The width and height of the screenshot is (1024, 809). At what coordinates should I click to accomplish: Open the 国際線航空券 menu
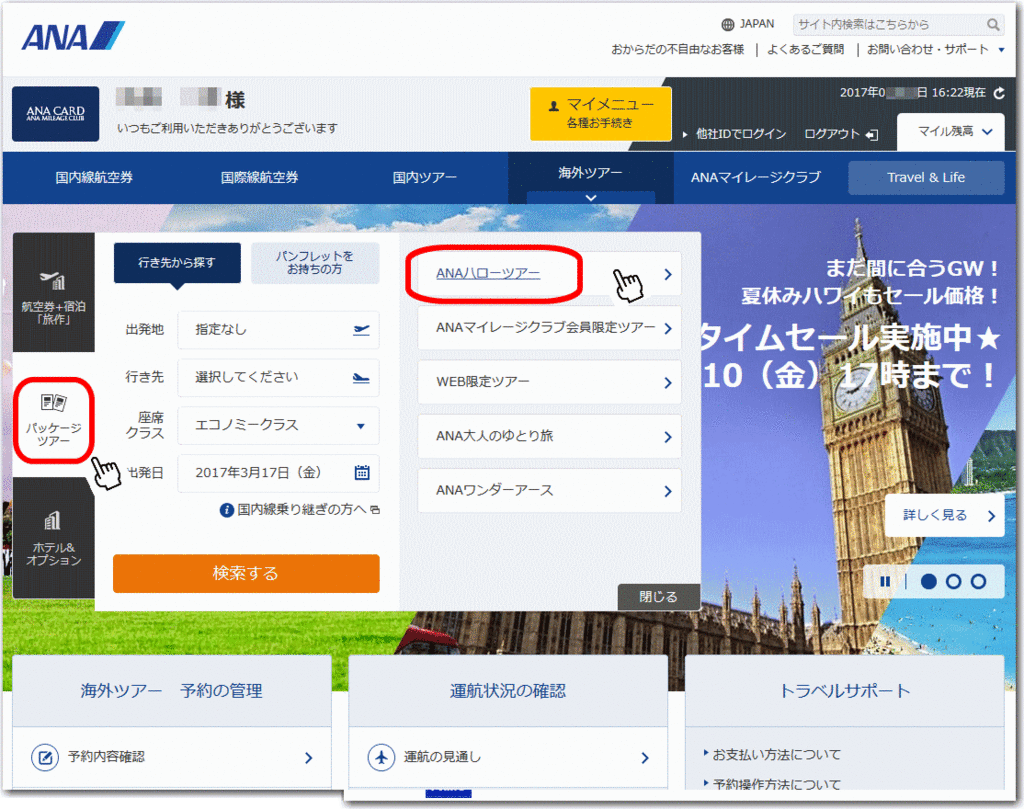tap(259, 178)
